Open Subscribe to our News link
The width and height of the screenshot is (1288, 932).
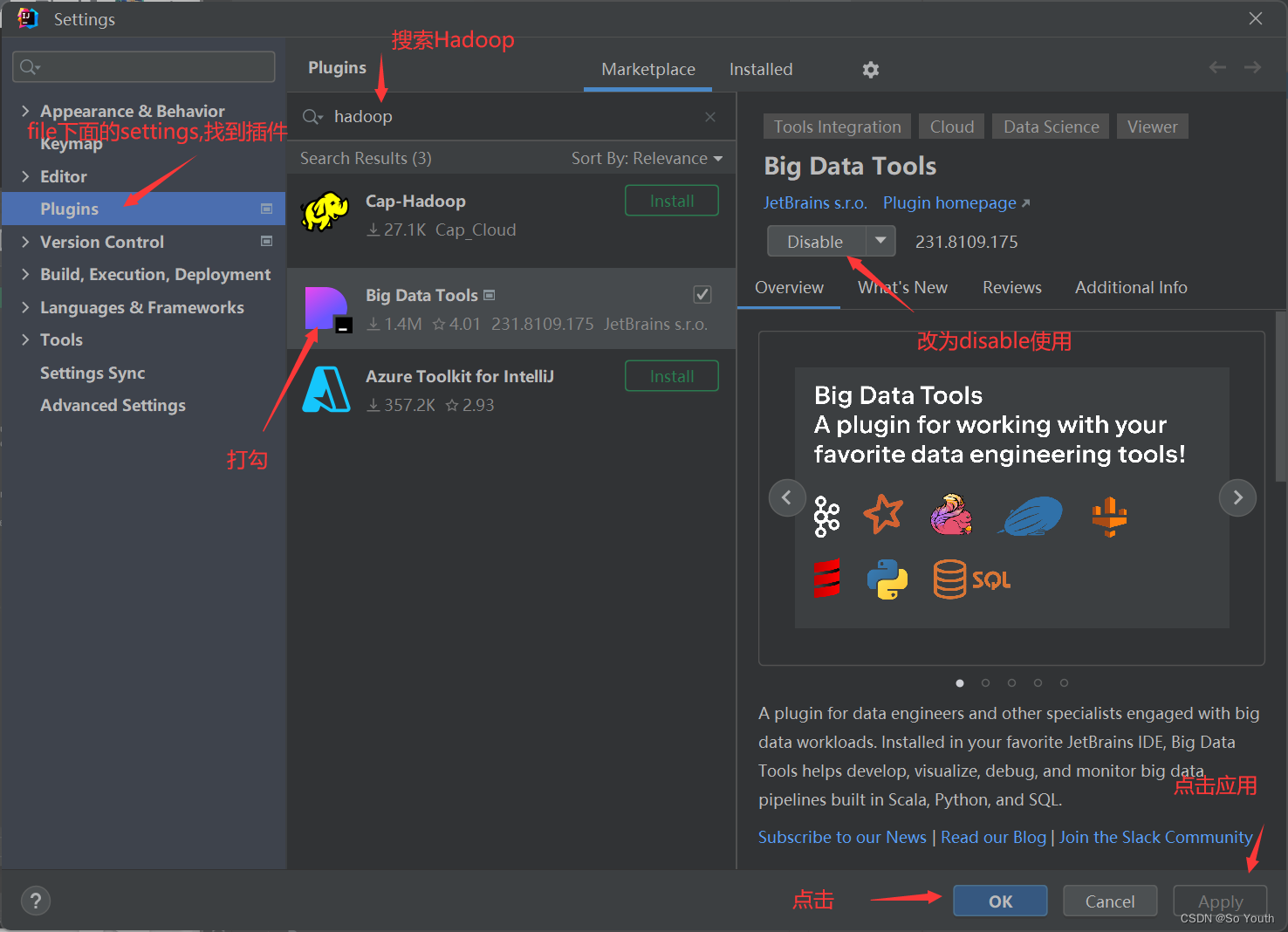pyautogui.click(x=842, y=837)
